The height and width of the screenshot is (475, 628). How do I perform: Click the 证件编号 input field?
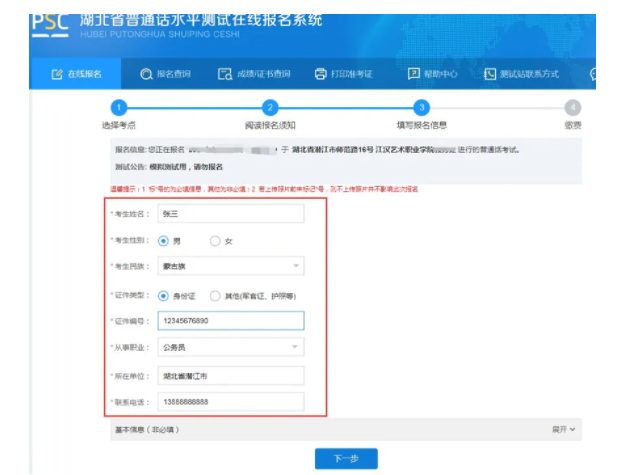(230, 321)
